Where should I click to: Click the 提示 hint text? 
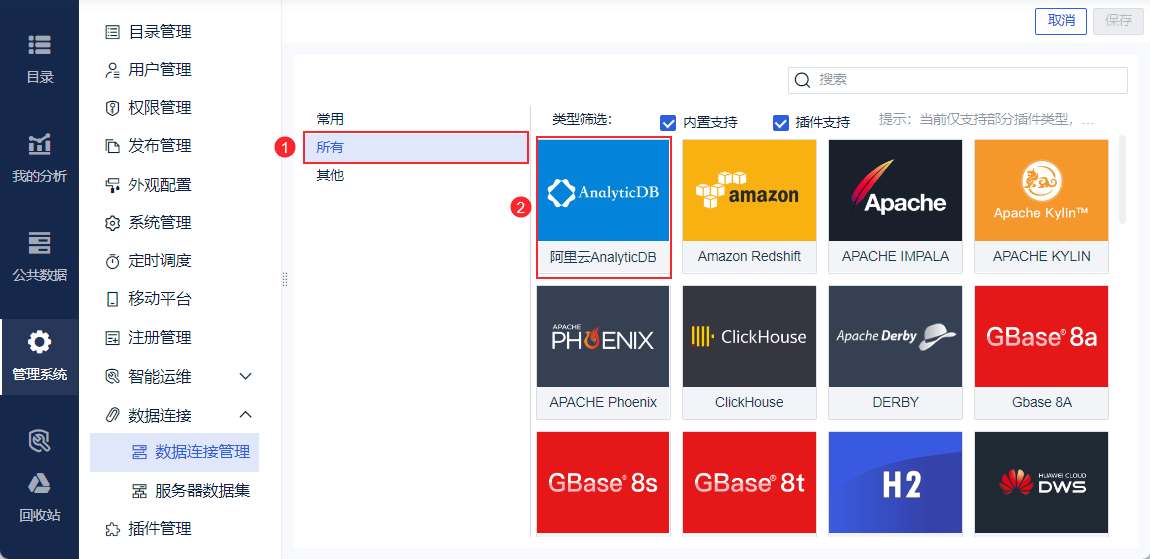click(x=986, y=120)
